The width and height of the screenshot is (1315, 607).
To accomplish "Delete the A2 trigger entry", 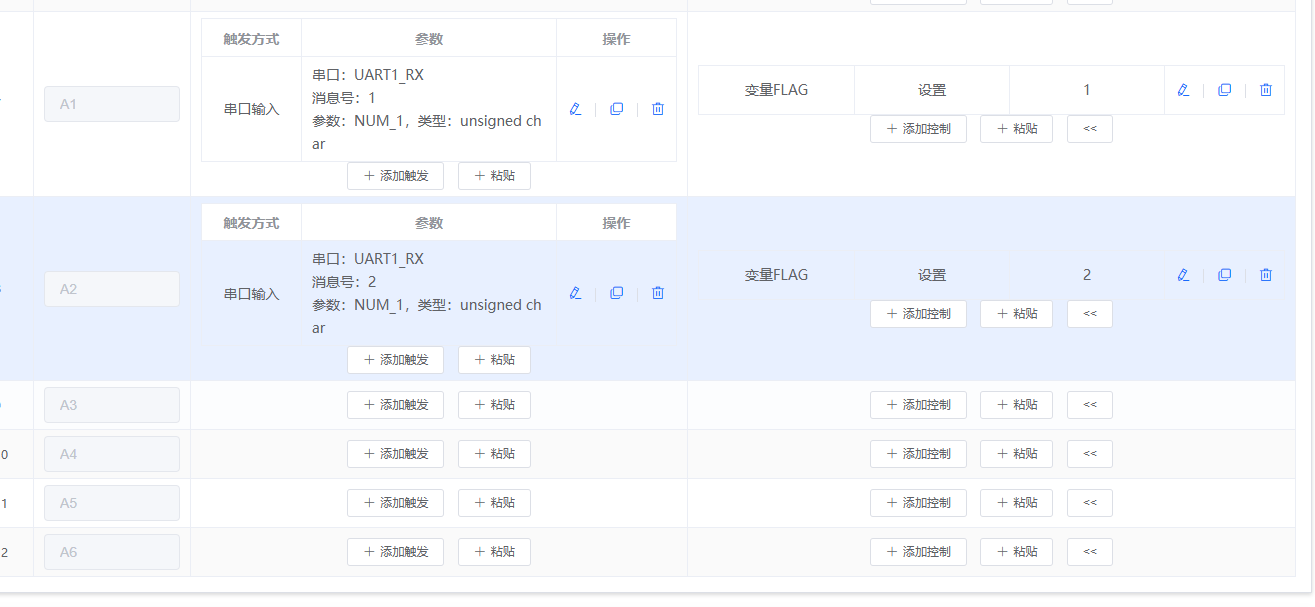I will point(657,293).
